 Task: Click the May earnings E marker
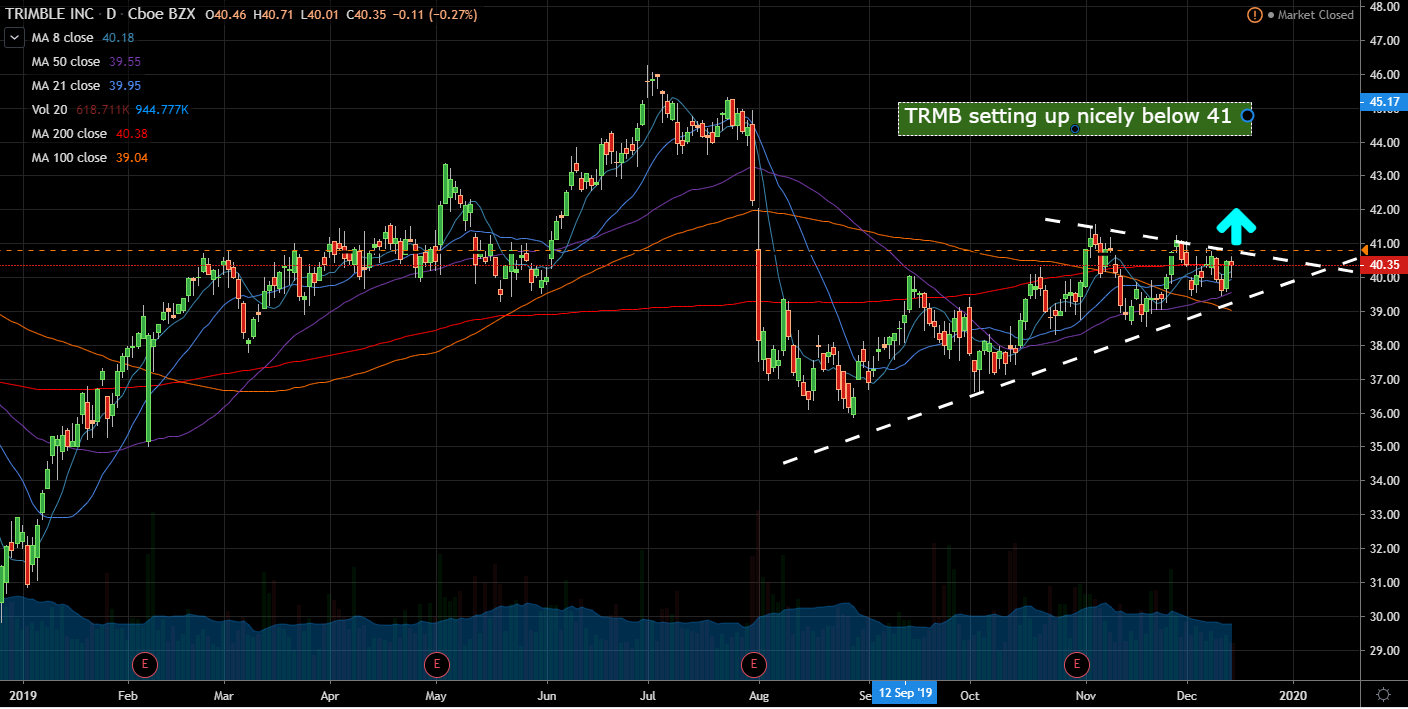click(435, 662)
